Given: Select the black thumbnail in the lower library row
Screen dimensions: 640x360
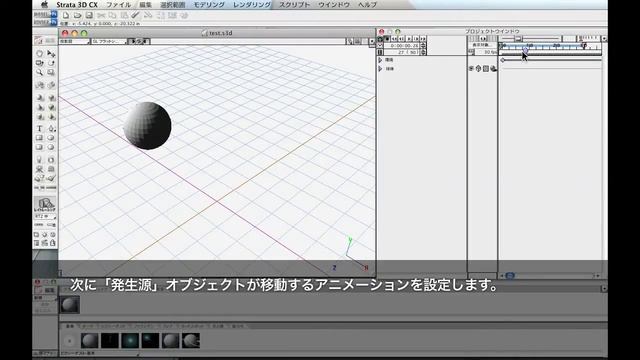Looking at the screenshot, I should (x=110, y=340).
